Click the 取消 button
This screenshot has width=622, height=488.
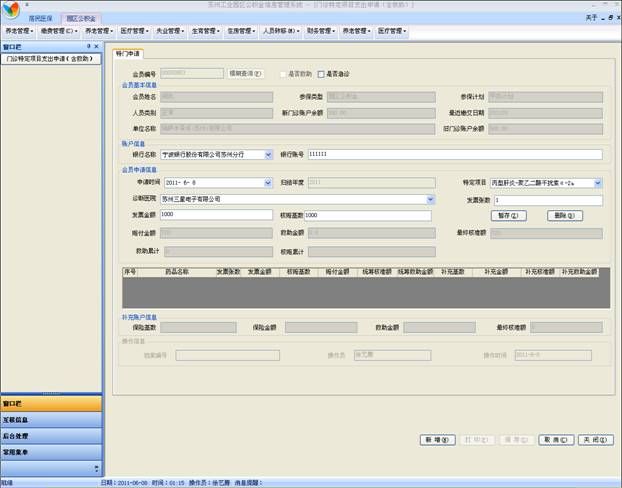point(556,440)
